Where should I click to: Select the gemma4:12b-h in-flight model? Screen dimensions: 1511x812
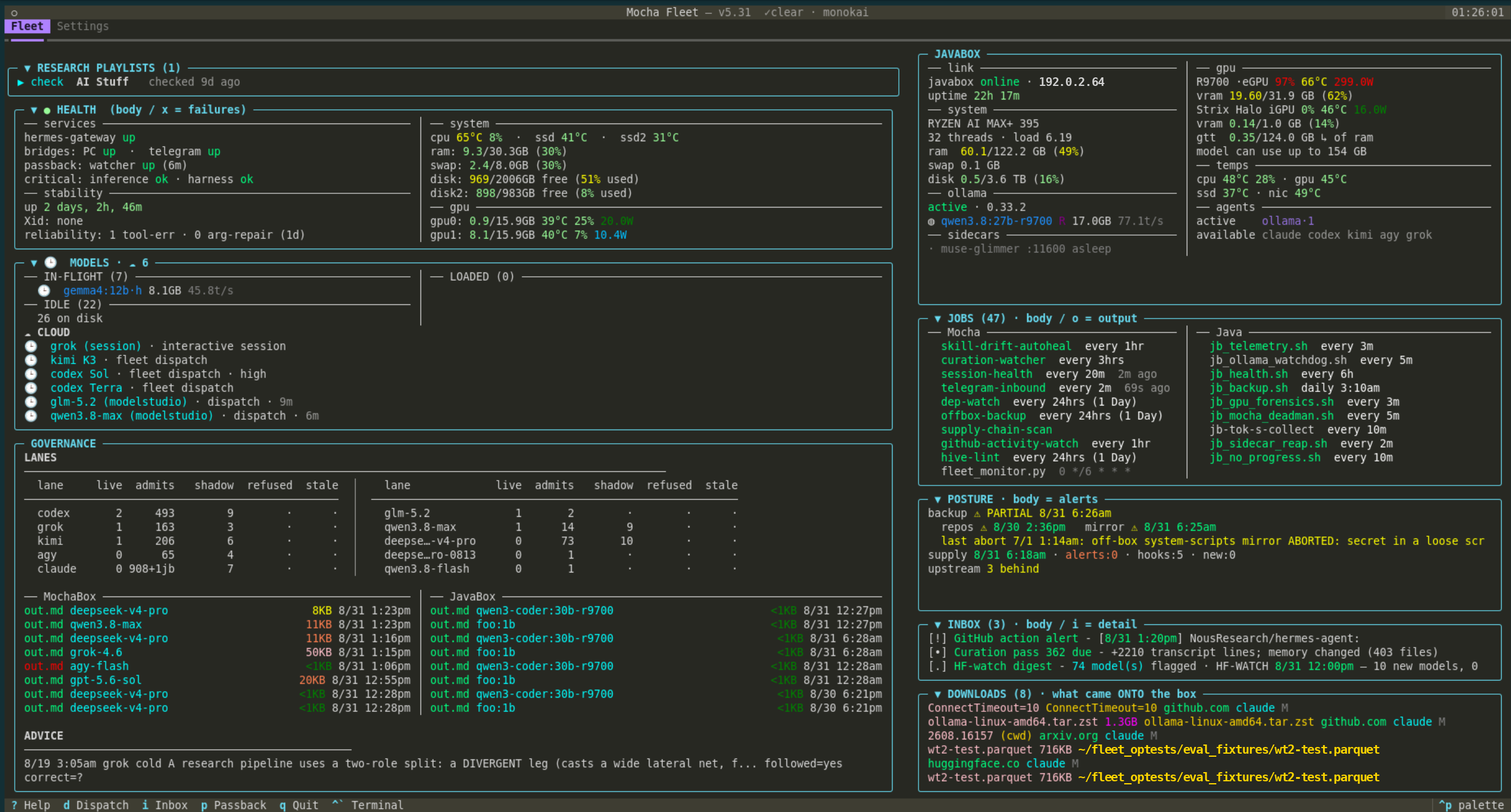pyautogui.click(x=102, y=291)
